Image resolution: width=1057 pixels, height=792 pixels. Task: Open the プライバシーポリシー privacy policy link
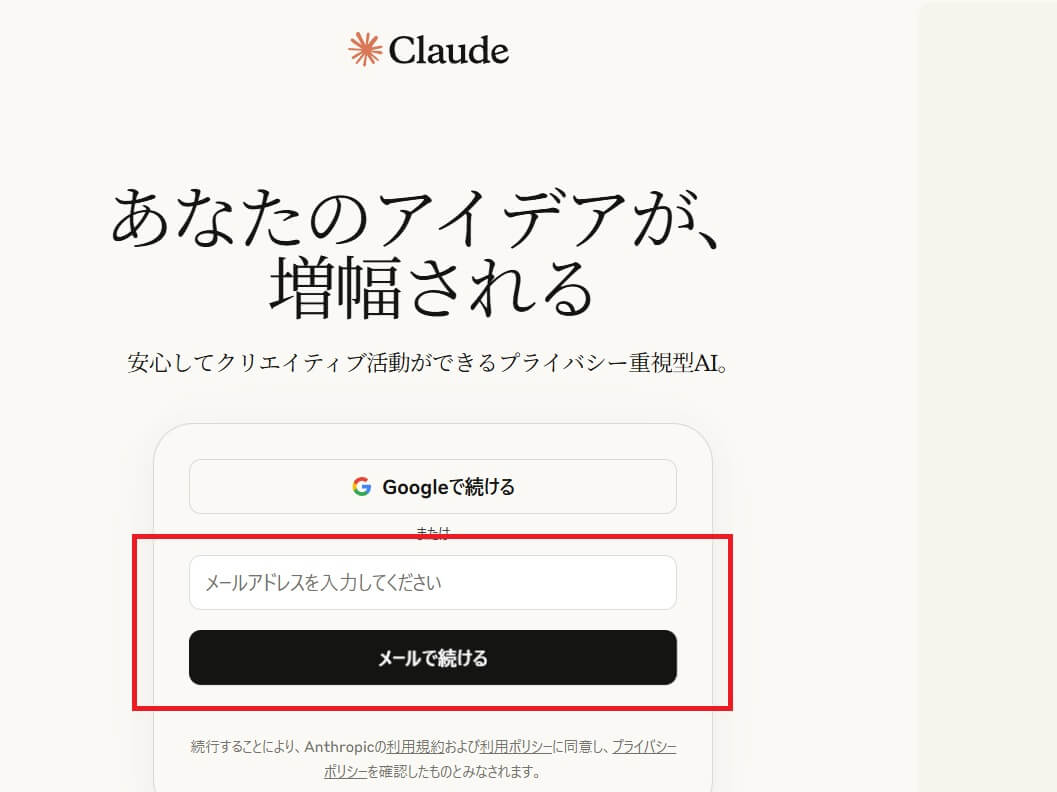[644, 747]
